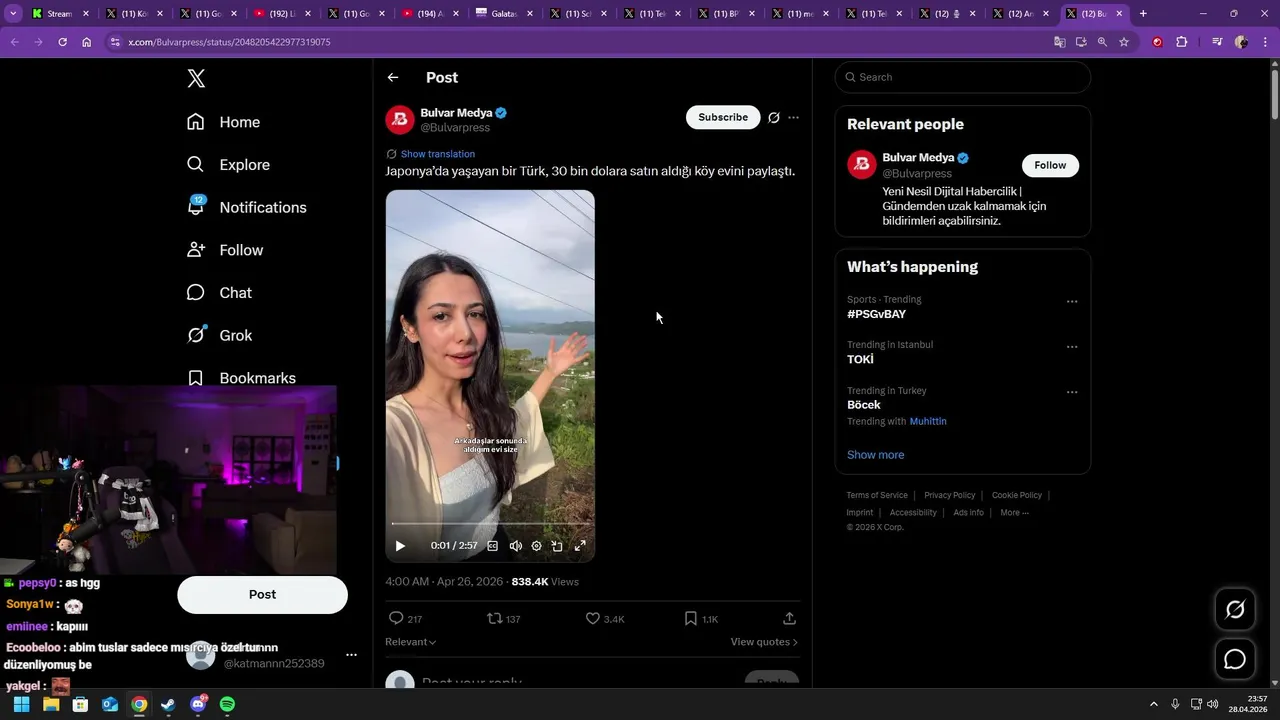This screenshot has height=720, width=1280.
Task: Open Terms of Service link
Action: pyautogui.click(x=877, y=495)
